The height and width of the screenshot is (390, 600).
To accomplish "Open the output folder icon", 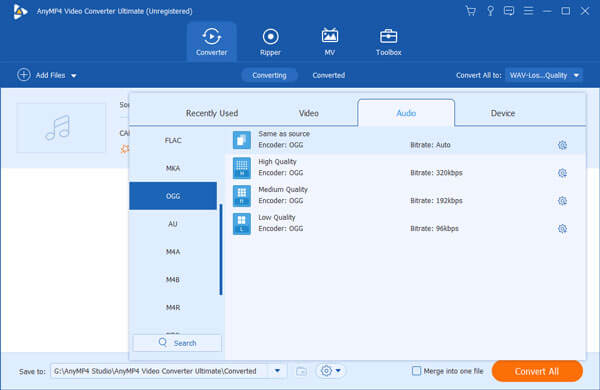I will pyautogui.click(x=302, y=371).
